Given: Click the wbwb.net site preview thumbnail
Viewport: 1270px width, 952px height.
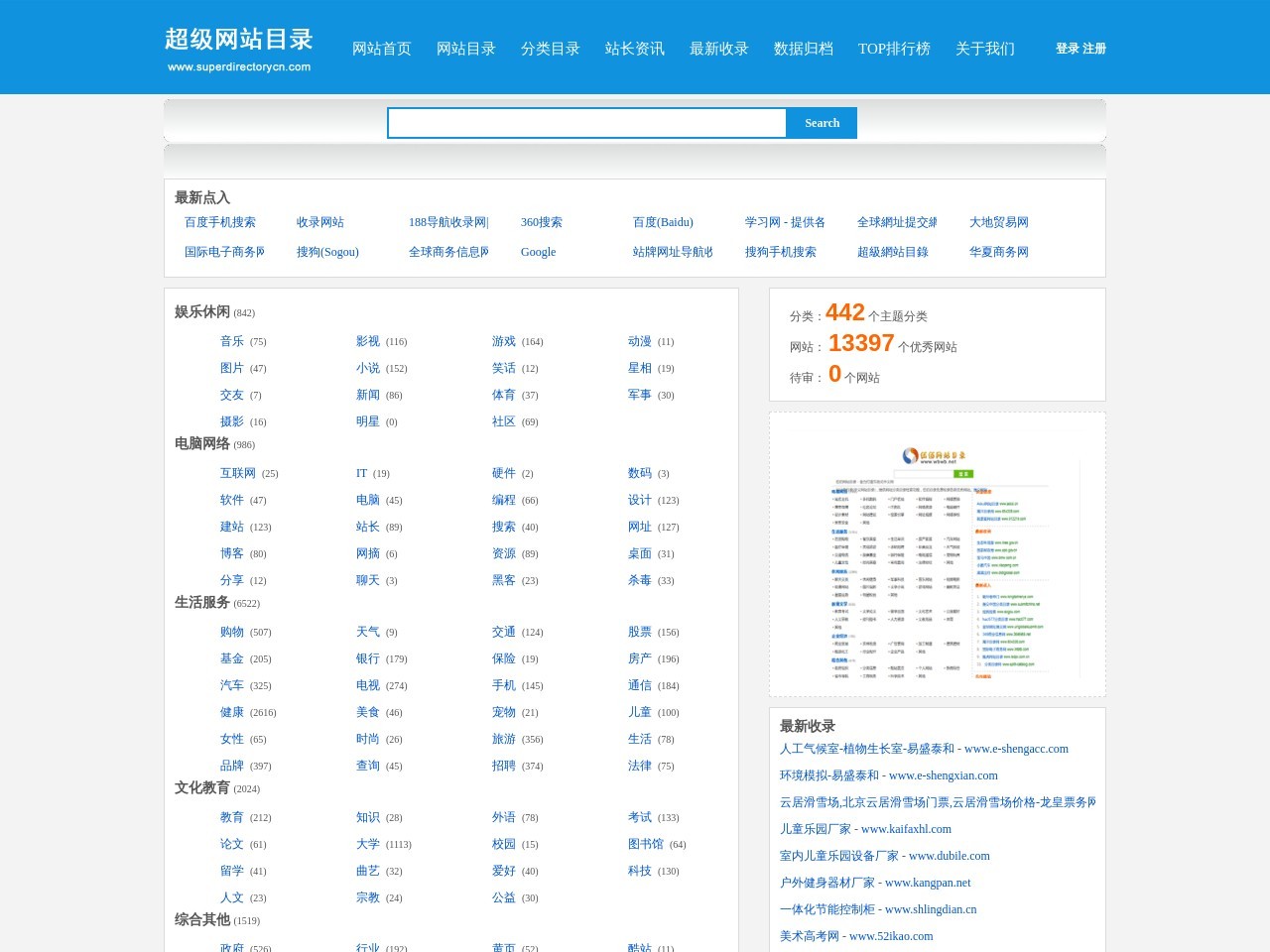Looking at the screenshot, I should (937, 555).
